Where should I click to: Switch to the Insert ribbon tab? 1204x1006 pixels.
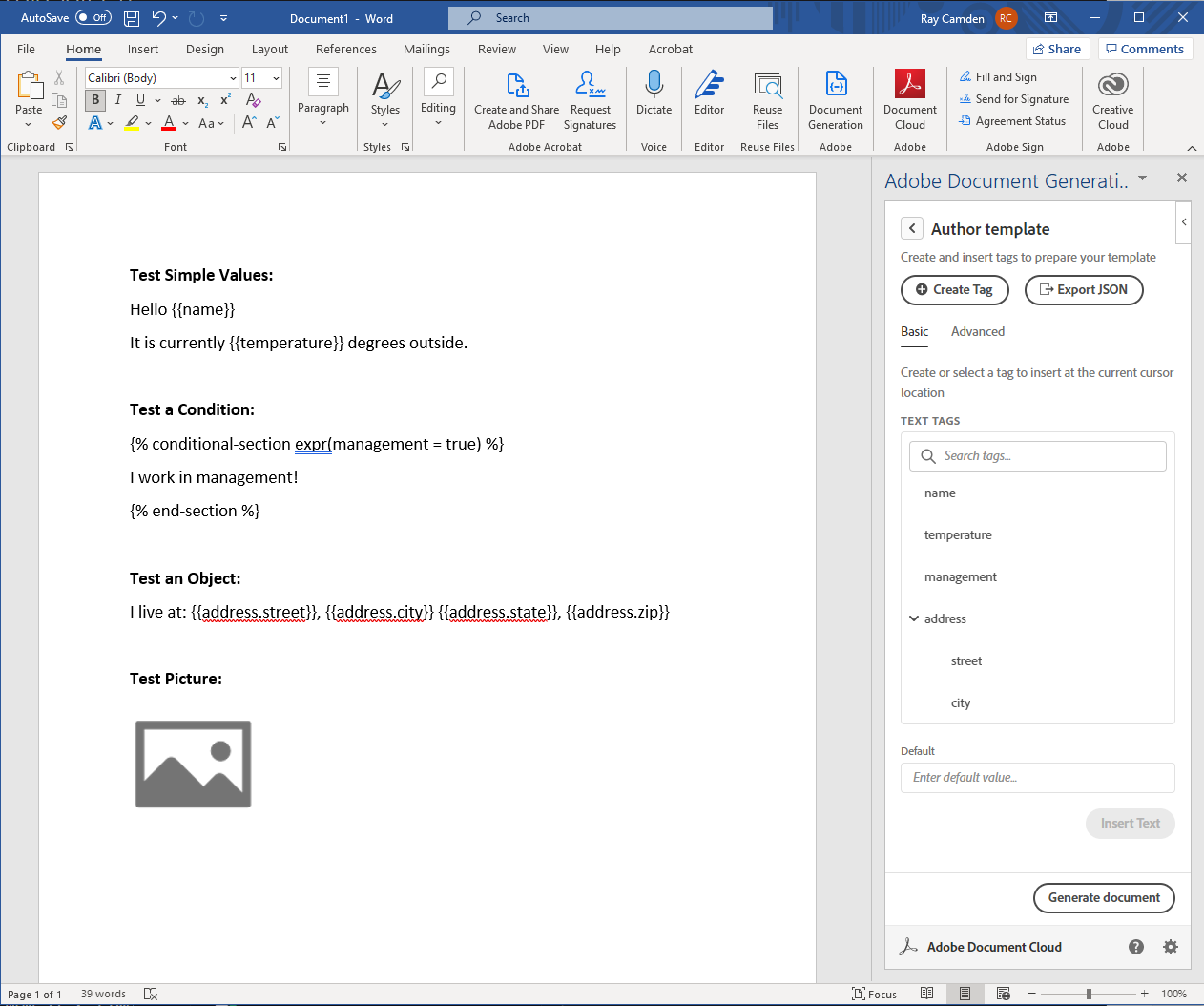coord(142,49)
